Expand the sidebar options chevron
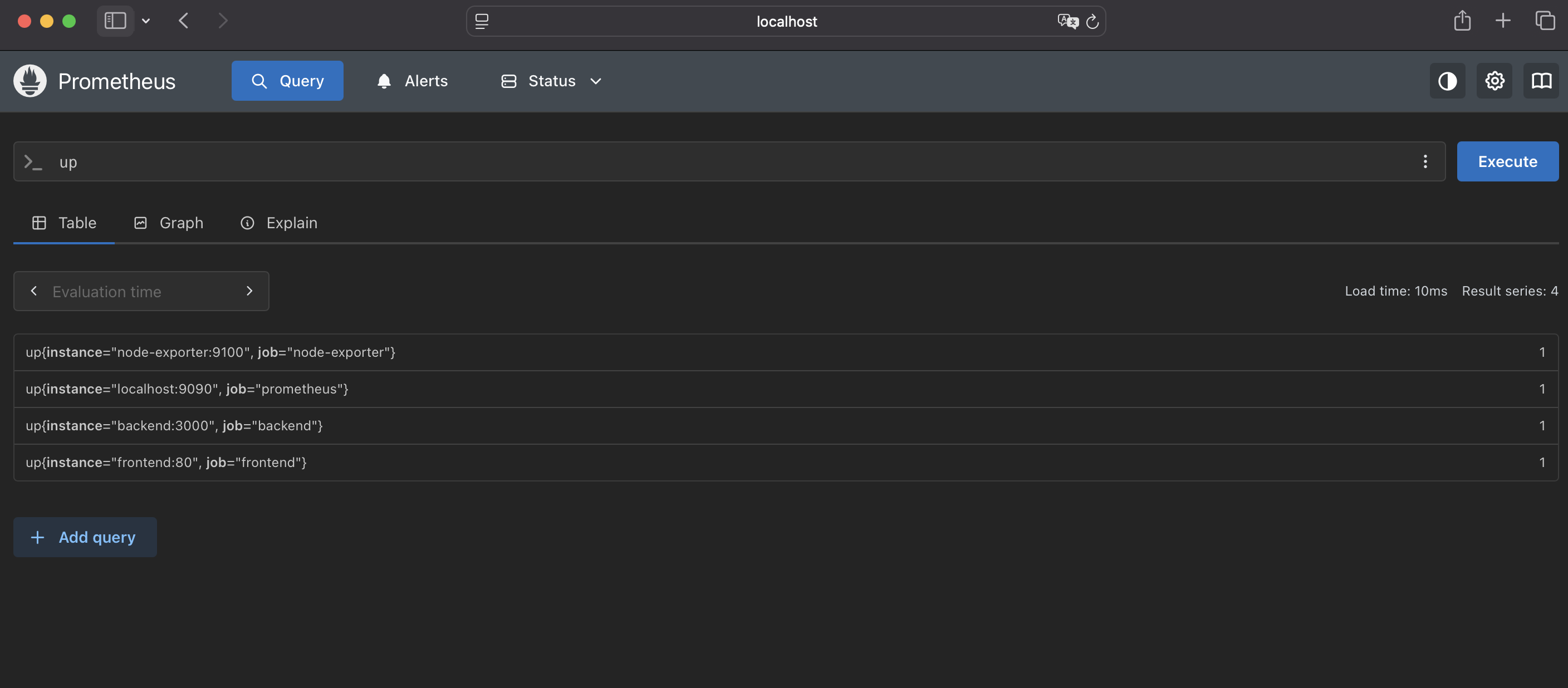 (x=146, y=21)
